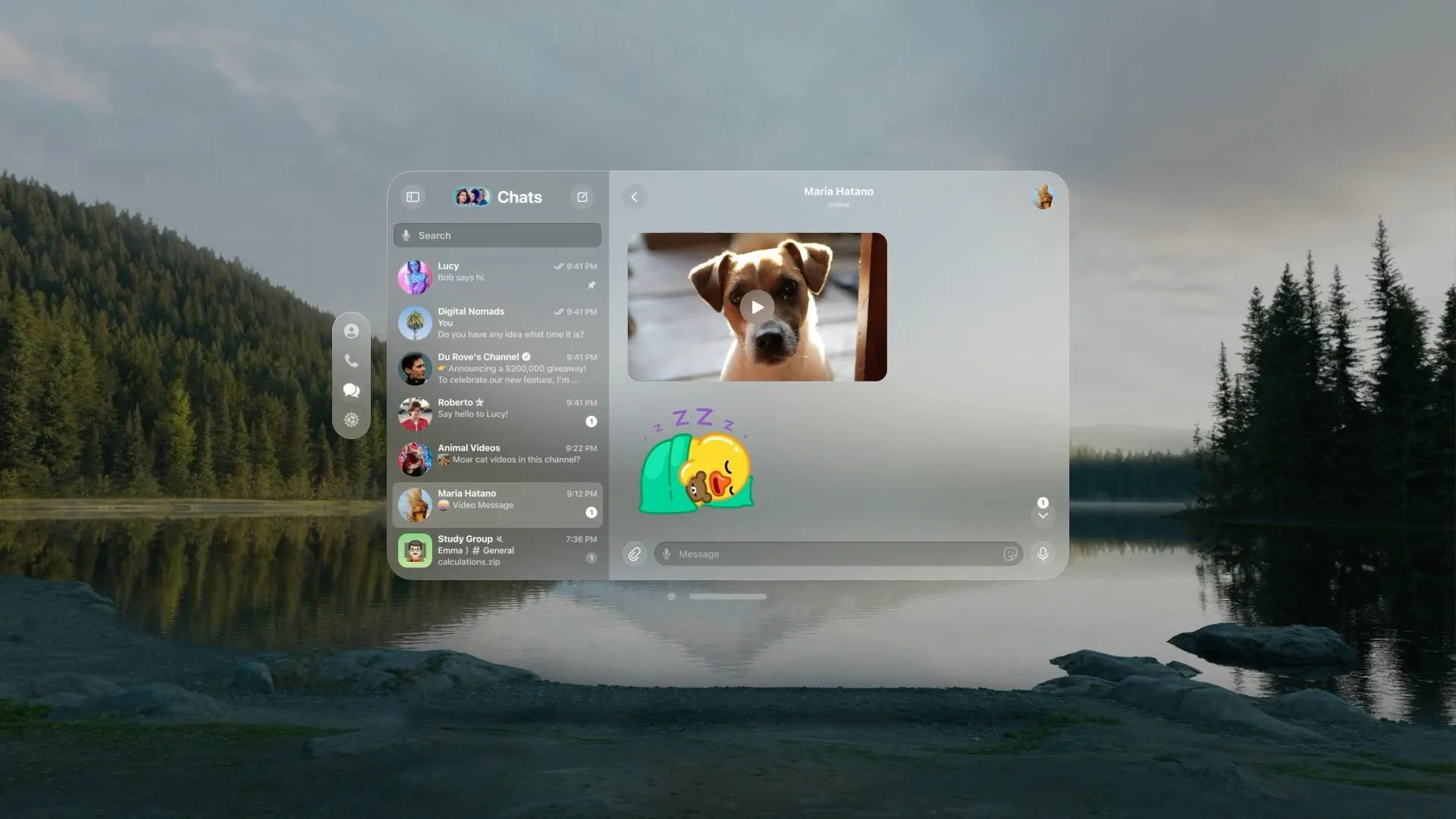Click the Settings gear icon in sidebar
Screen dimensions: 1456x819
tap(351, 420)
